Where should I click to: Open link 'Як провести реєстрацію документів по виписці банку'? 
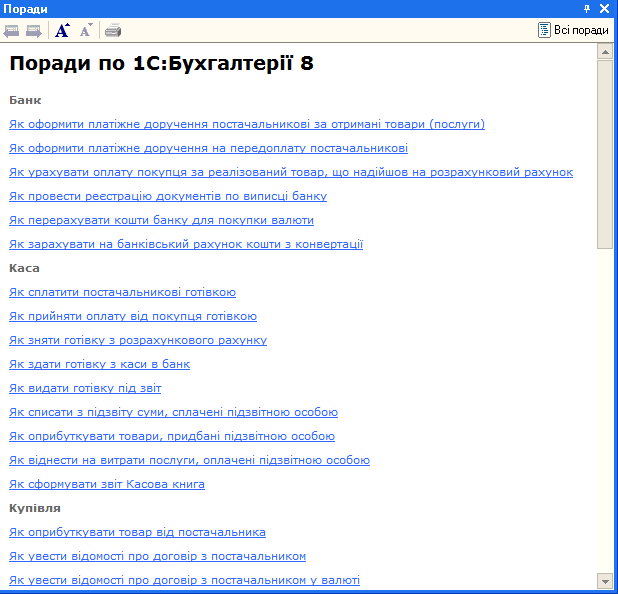click(x=168, y=196)
